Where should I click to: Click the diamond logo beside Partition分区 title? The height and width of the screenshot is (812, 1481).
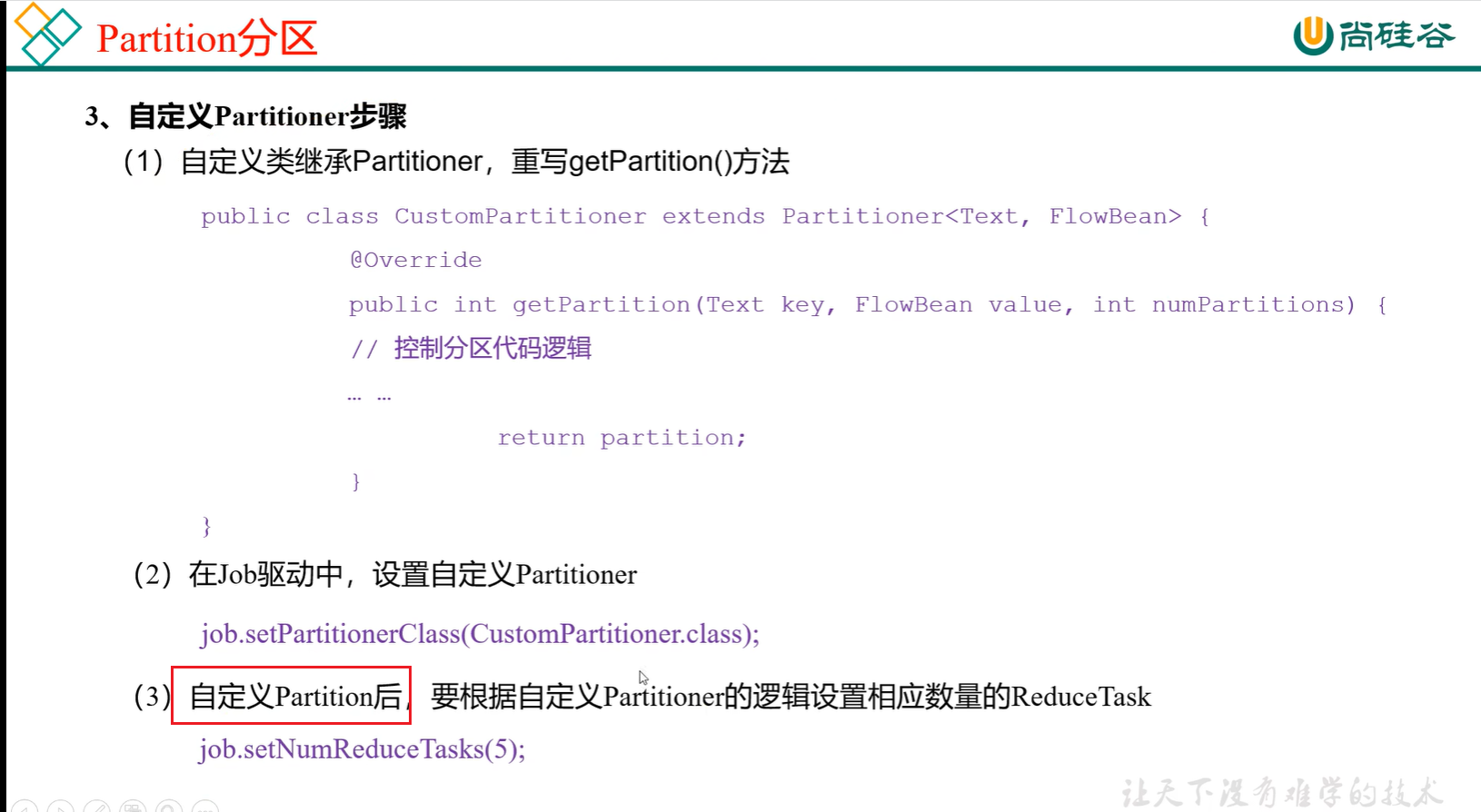tap(47, 35)
